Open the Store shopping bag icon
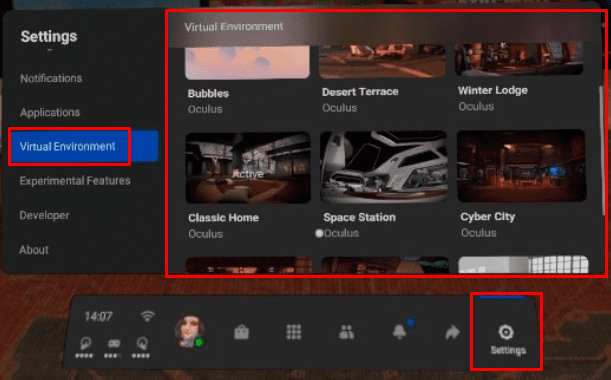The image size is (611, 380). pyautogui.click(x=241, y=332)
